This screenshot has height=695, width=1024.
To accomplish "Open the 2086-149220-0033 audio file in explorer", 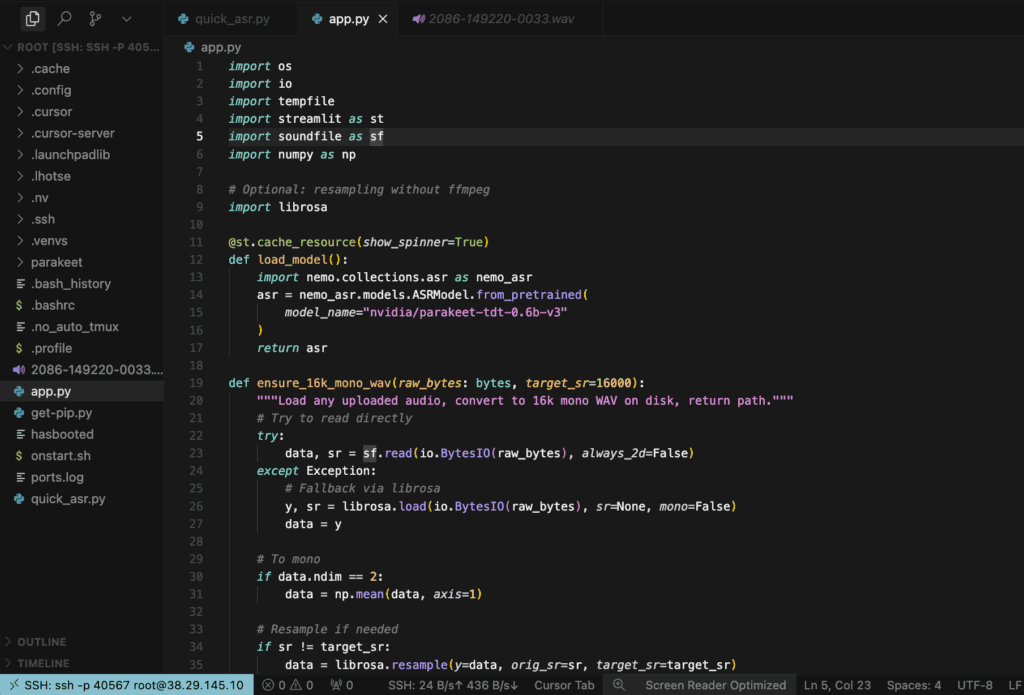I will (x=82, y=370).
